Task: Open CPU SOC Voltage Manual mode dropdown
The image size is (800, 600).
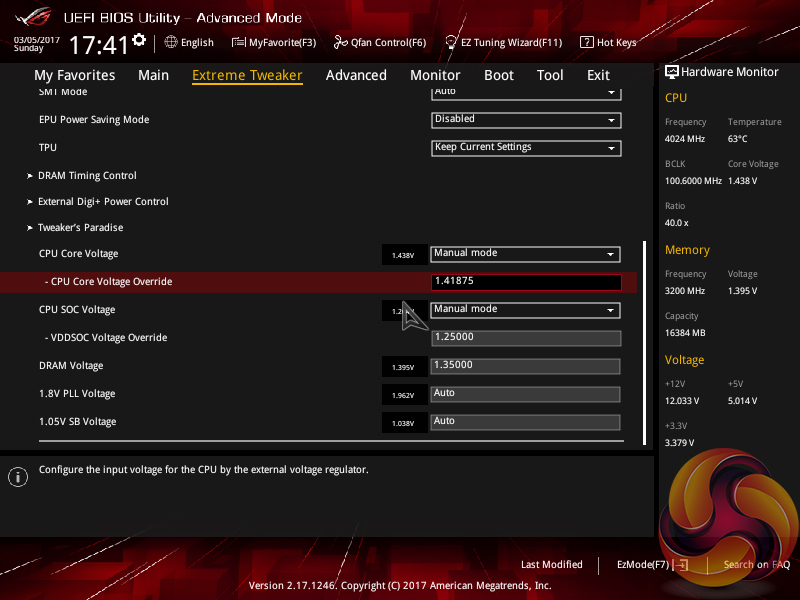Action: (526, 310)
